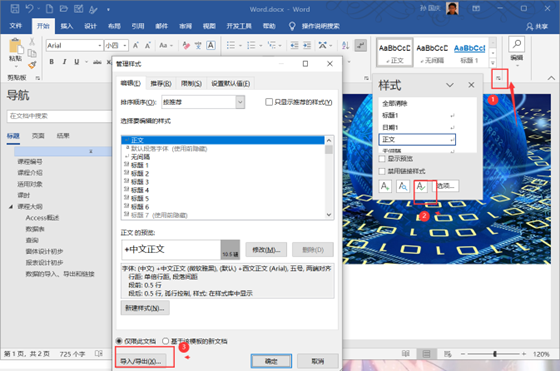Expand the Styles pane options chevron
Screen dimensions: 560x371
450,85
